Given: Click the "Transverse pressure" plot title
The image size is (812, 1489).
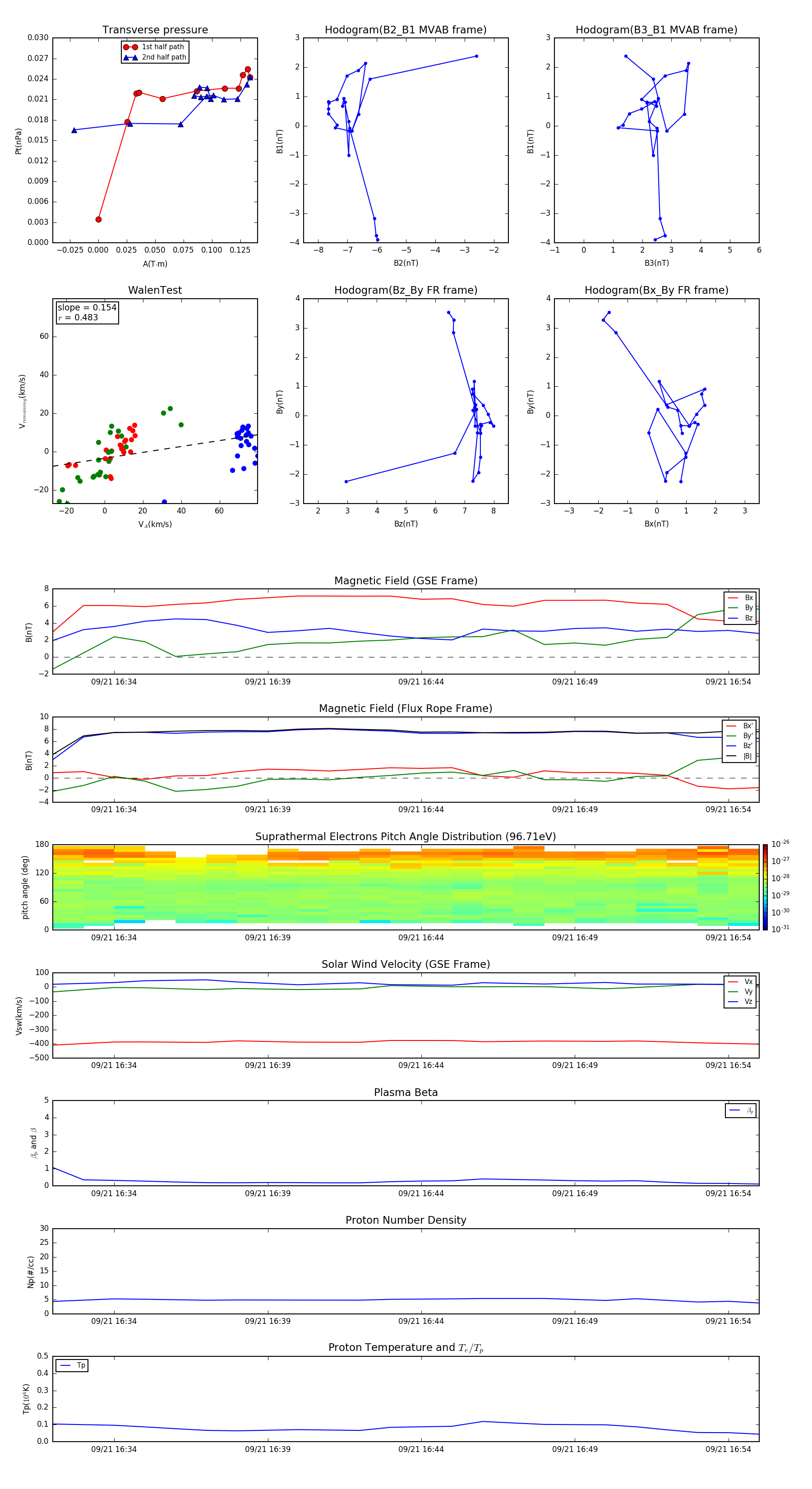Looking at the screenshot, I should coord(155,30).
